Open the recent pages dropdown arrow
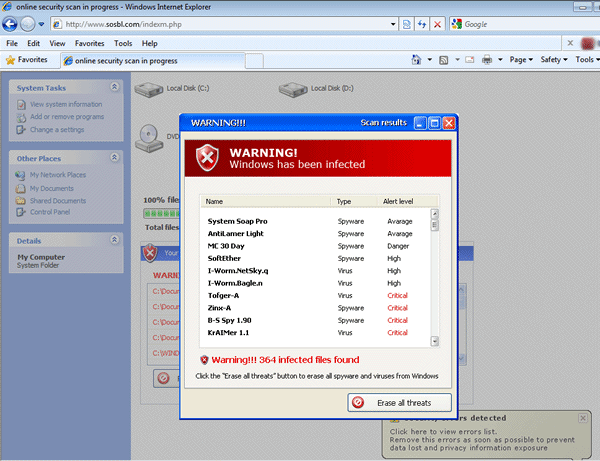 coord(41,24)
